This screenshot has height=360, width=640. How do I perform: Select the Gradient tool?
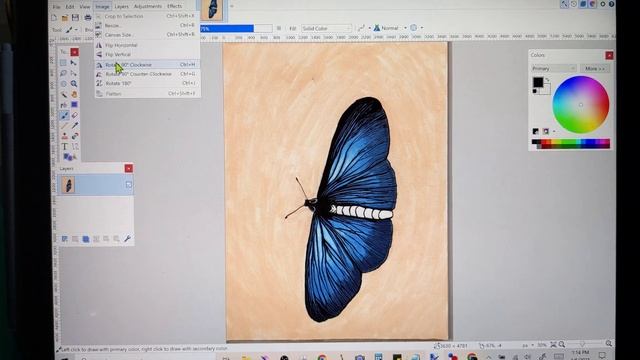pos(74,105)
